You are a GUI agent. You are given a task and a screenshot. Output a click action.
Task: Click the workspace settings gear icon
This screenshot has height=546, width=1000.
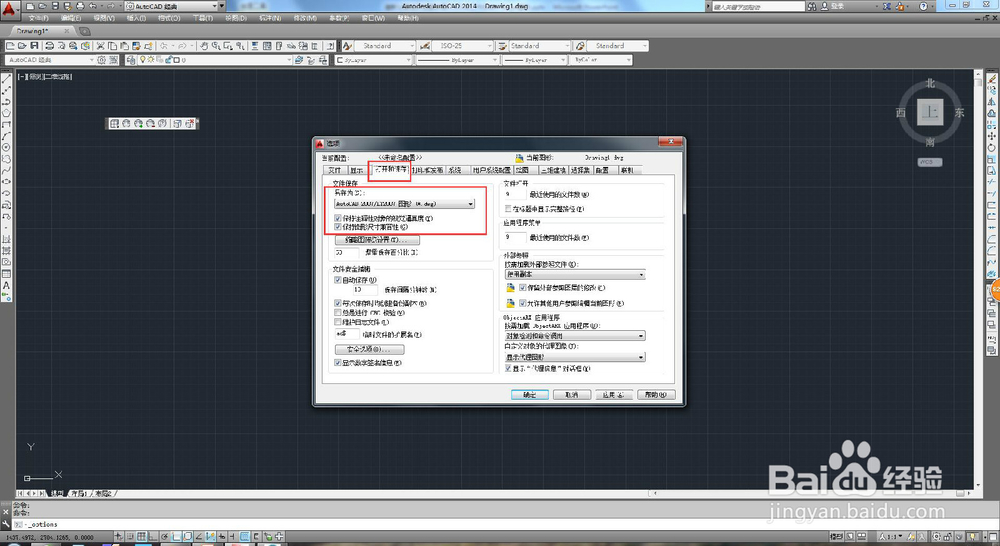tap(101, 60)
